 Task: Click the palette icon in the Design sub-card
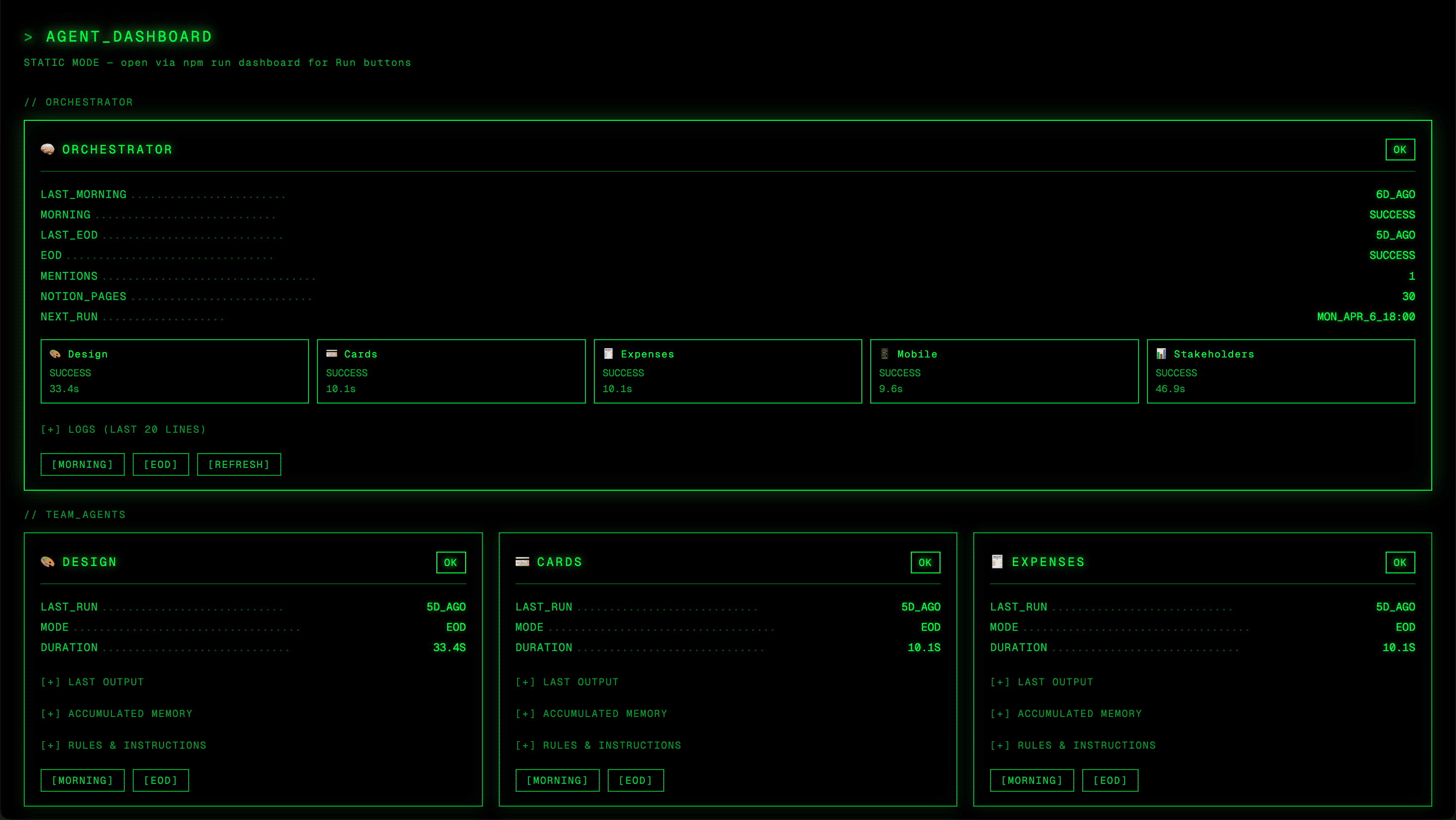click(x=55, y=354)
